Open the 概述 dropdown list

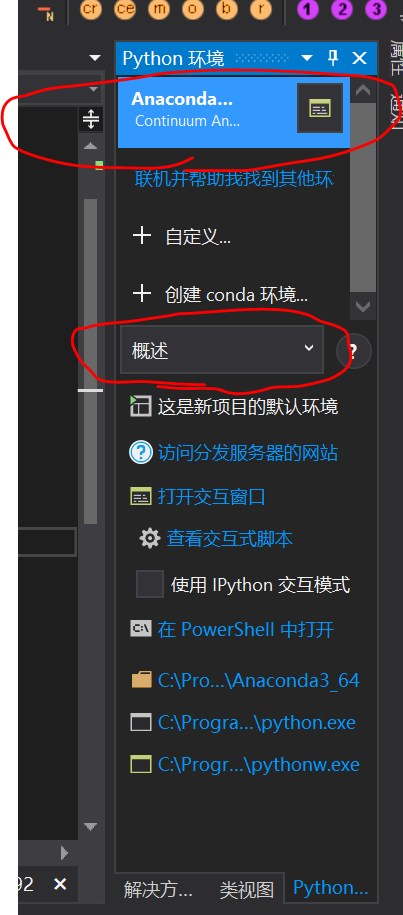(222, 350)
